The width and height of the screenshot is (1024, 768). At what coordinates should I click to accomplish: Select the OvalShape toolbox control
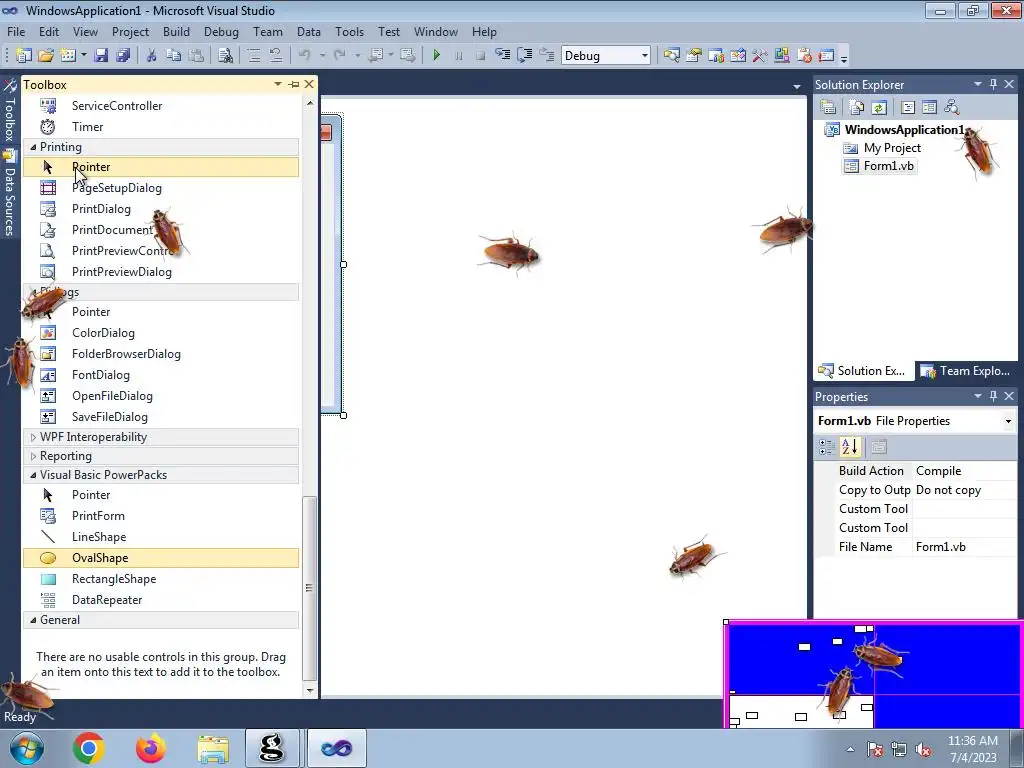point(161,558)
